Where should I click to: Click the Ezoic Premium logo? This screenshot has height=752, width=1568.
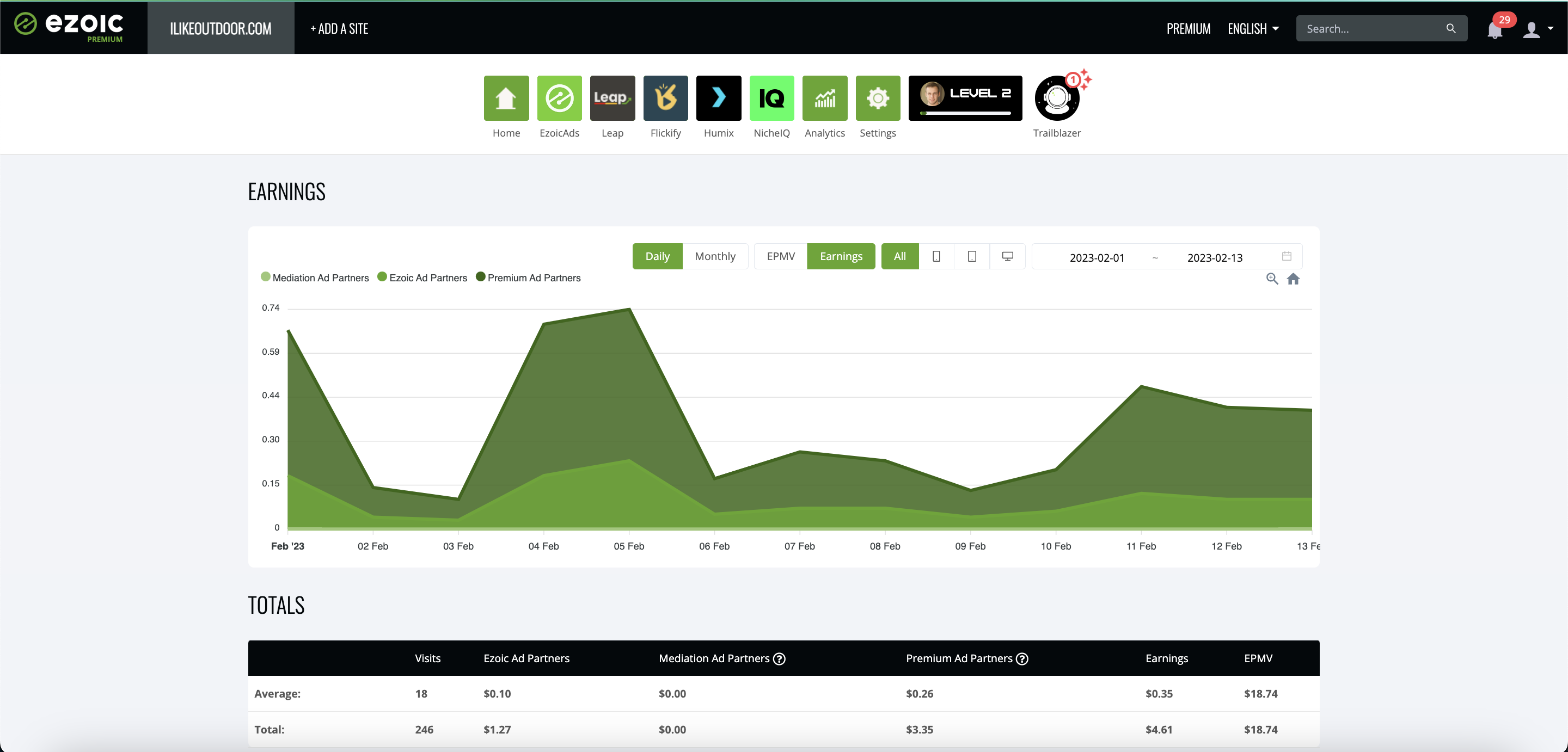[x=69, y=27]
